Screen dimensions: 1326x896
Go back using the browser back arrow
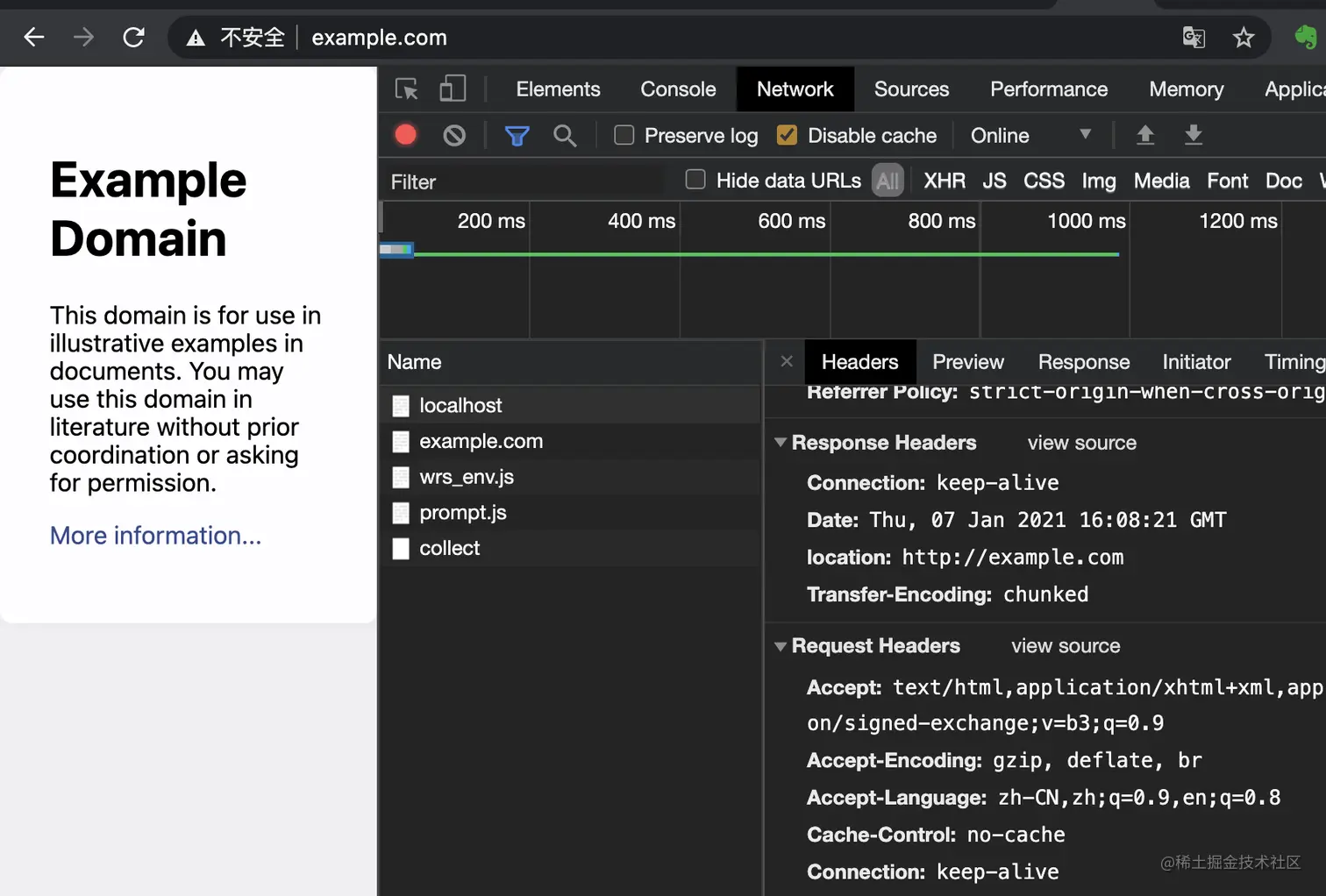[34, 37]
